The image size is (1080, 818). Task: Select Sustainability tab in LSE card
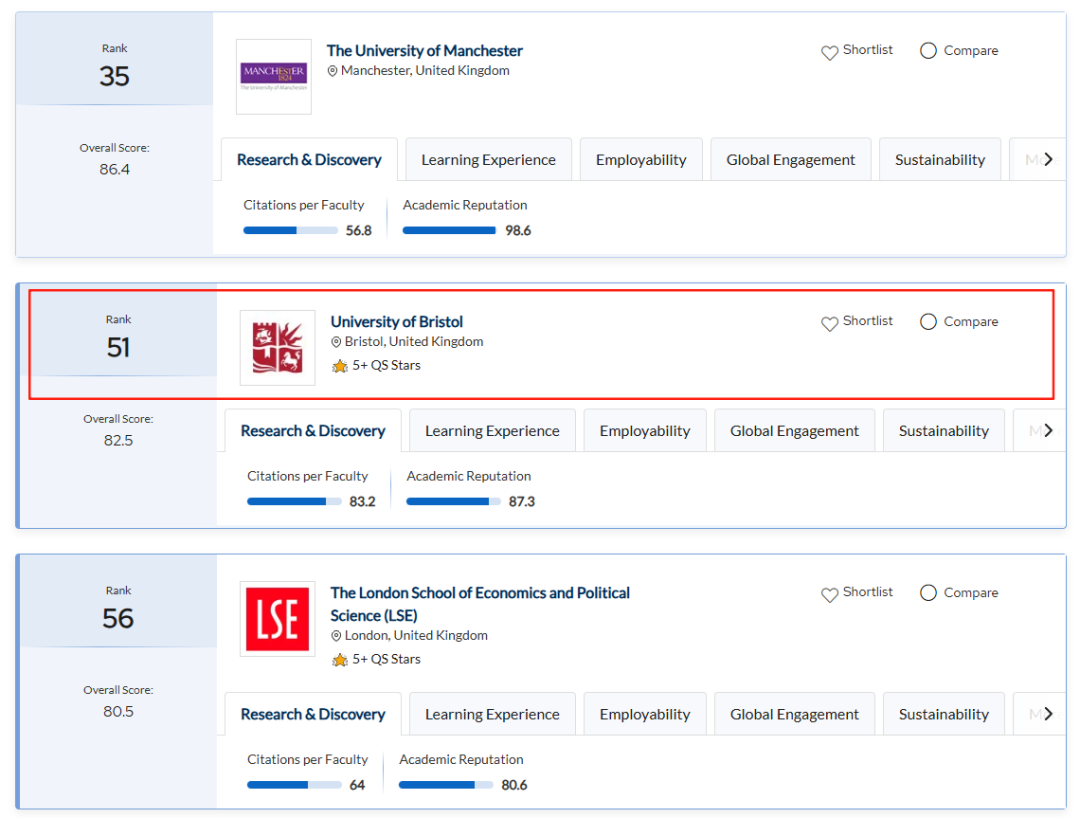pyautogui.click(x=943, y=714)
